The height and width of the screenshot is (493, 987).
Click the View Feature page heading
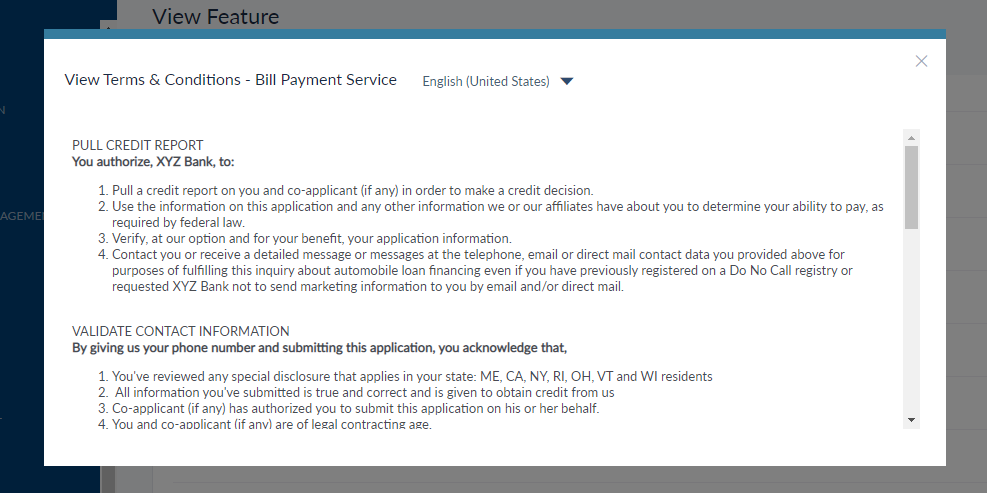pyautogui.click(x=215, y=16)
